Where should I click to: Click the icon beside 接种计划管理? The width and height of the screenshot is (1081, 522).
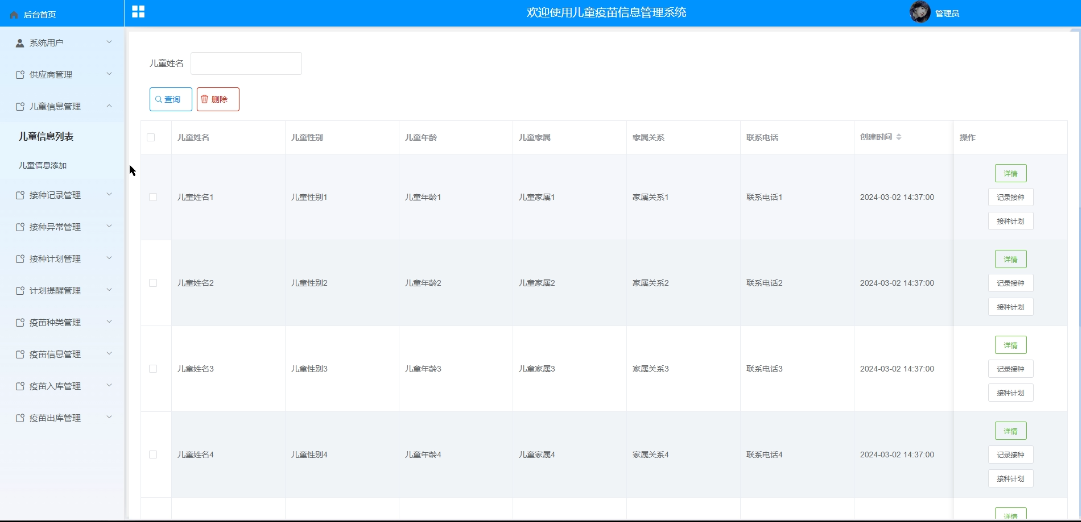click(20, 259)
